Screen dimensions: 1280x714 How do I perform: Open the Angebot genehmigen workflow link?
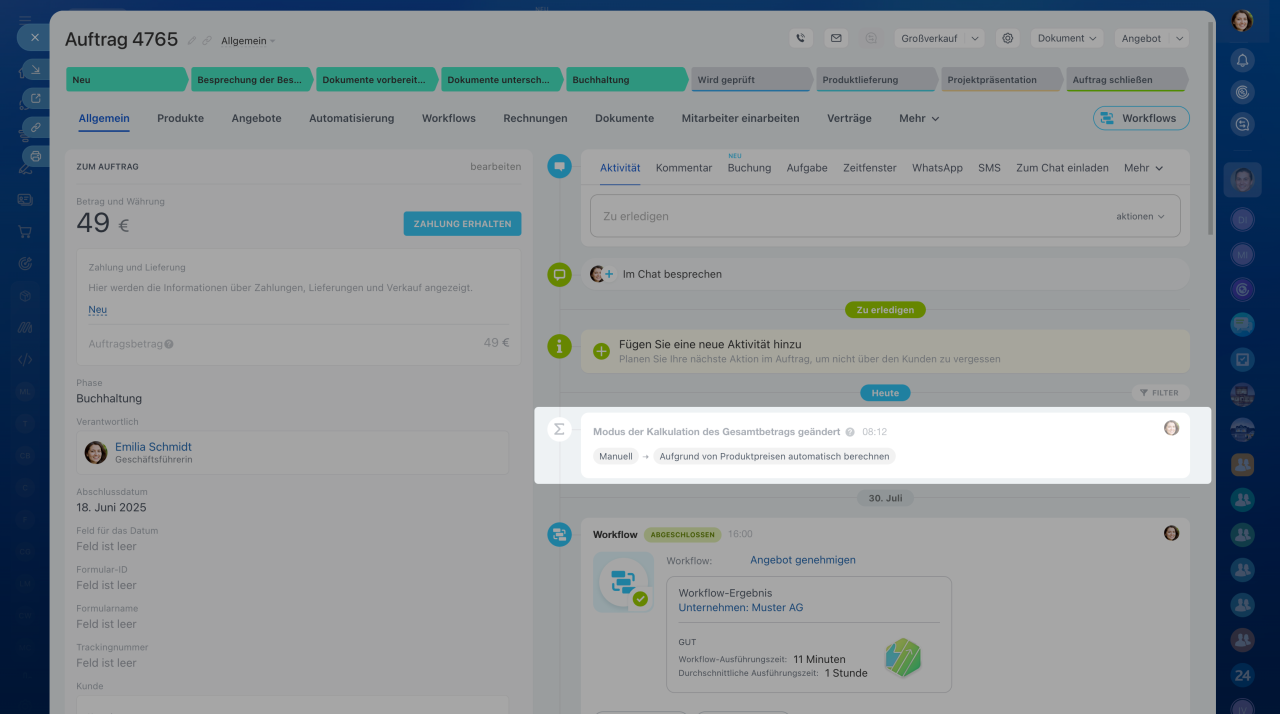pyautogui.click(x=803, y=560)
